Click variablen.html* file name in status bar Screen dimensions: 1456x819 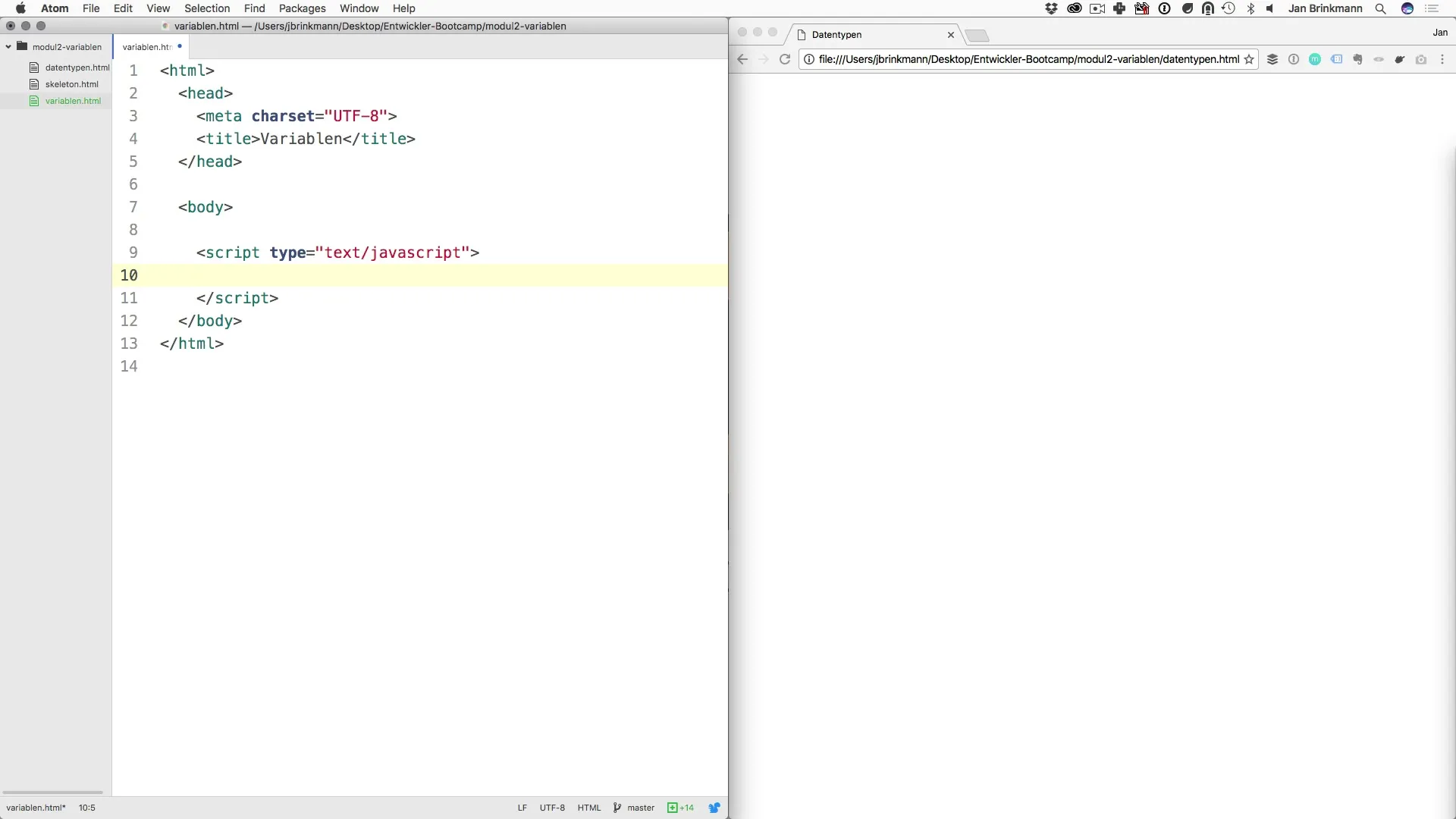[x=36, y=808]
